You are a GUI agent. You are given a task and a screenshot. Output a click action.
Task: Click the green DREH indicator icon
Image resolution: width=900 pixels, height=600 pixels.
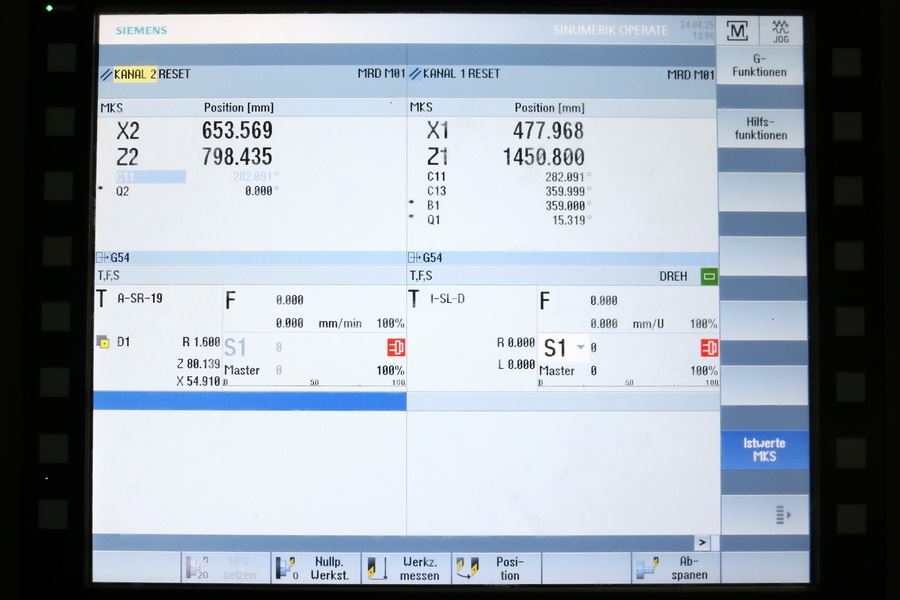pyautogui.click(x=709, y=276)
